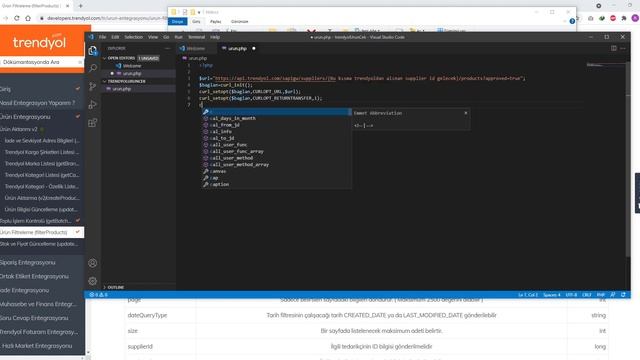
Task: Click the errors and warnings status bar indicator
Action: pos(98,294)
